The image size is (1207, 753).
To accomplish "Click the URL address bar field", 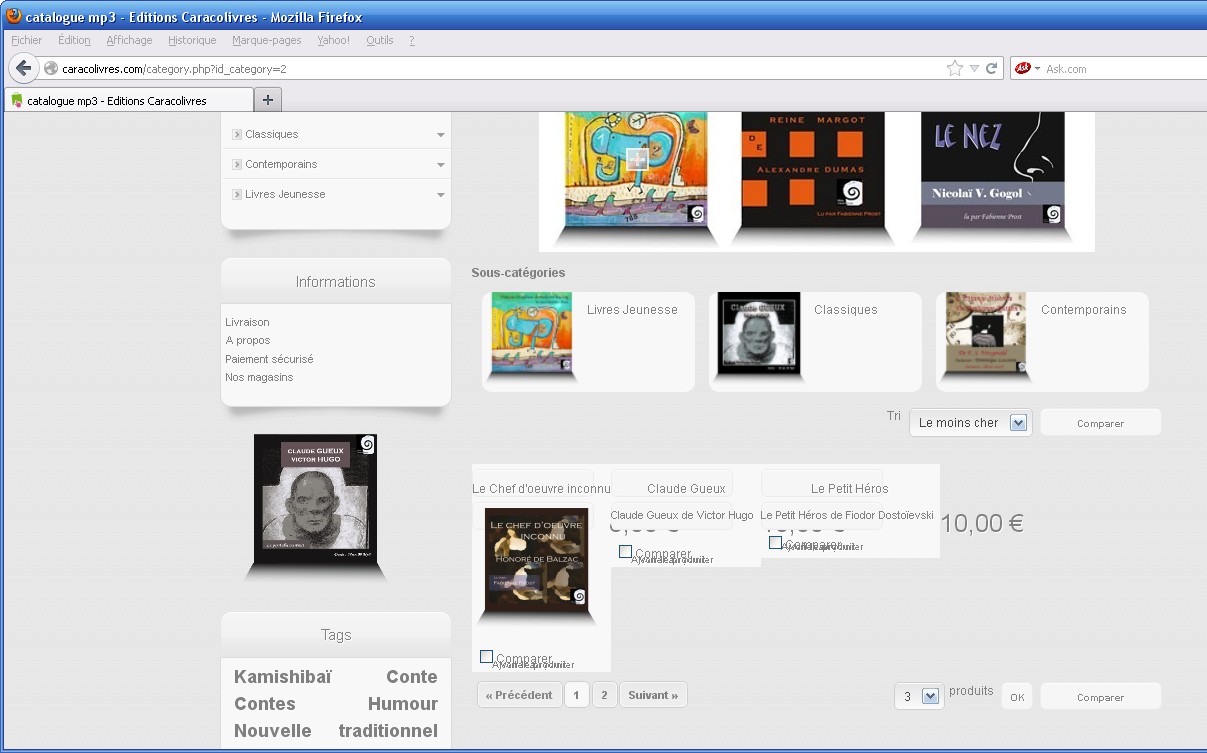I will tap(500, 69).
